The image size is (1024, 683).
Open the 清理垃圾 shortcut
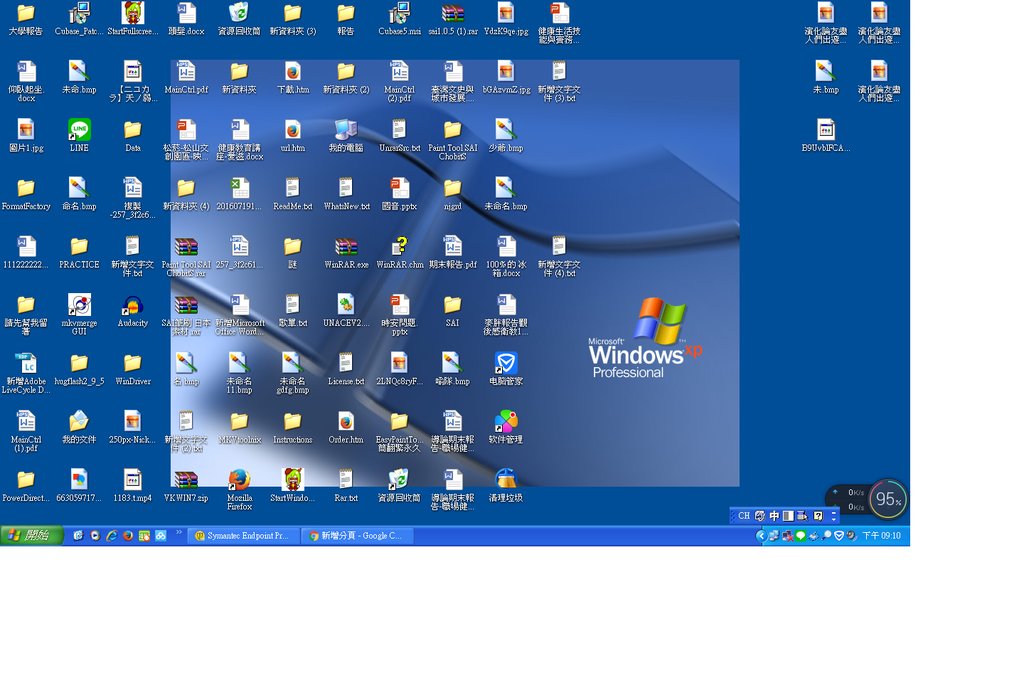click(x=506, y=485)
